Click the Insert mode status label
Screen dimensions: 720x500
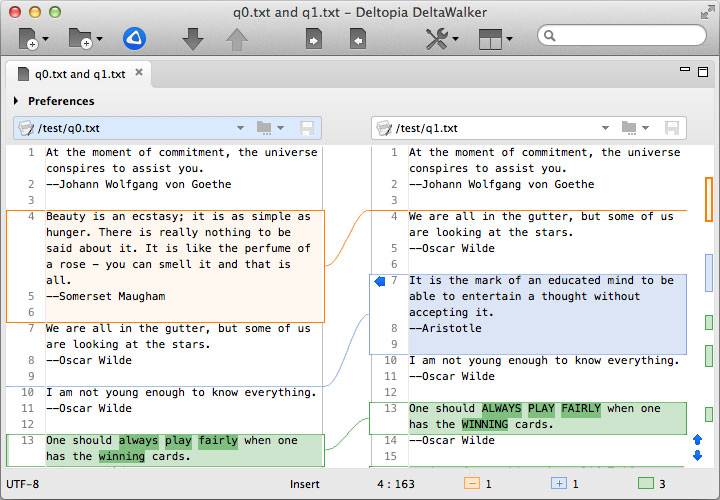[x=304, y=484]
